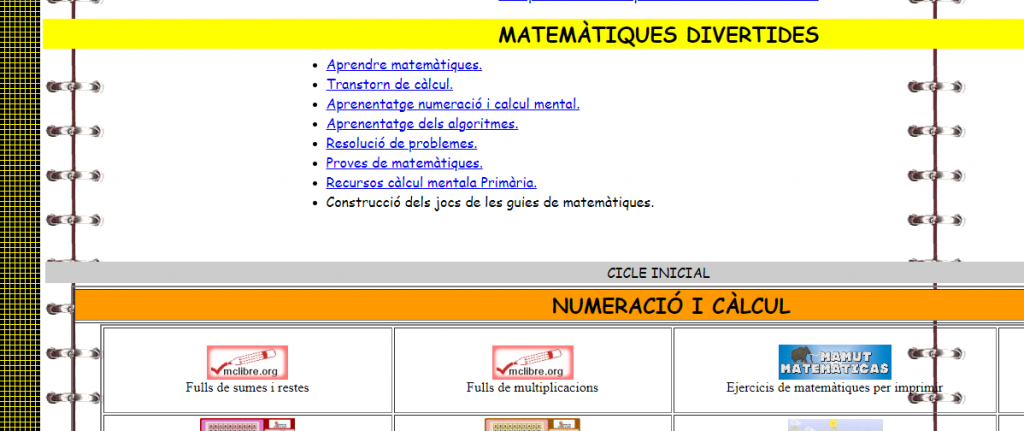1024x431 pixels.
Task: Visit the Proves de matemàtiques link
Action: pos(404,163)
